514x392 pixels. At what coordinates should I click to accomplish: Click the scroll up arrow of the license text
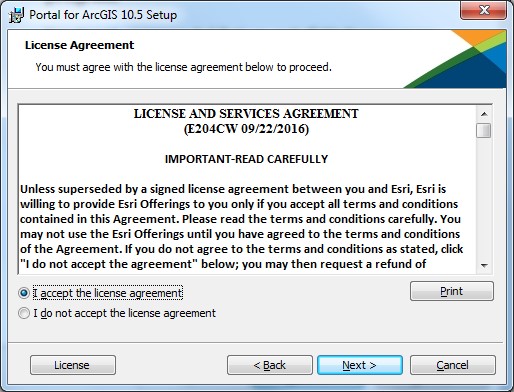484,114
